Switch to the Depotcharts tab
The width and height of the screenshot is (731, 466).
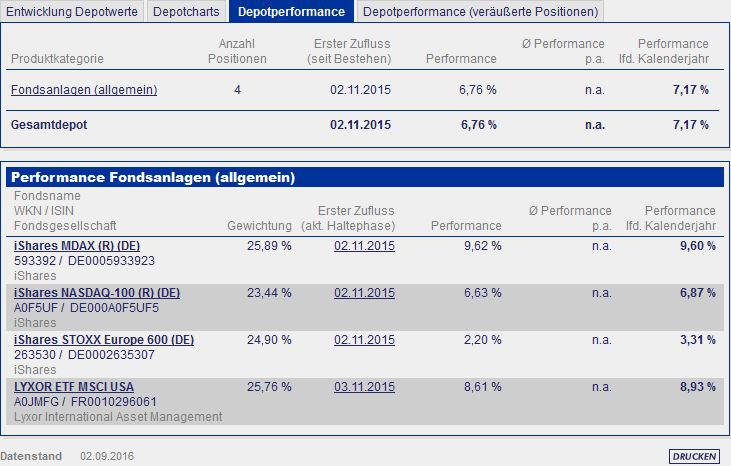pos(186,11)
